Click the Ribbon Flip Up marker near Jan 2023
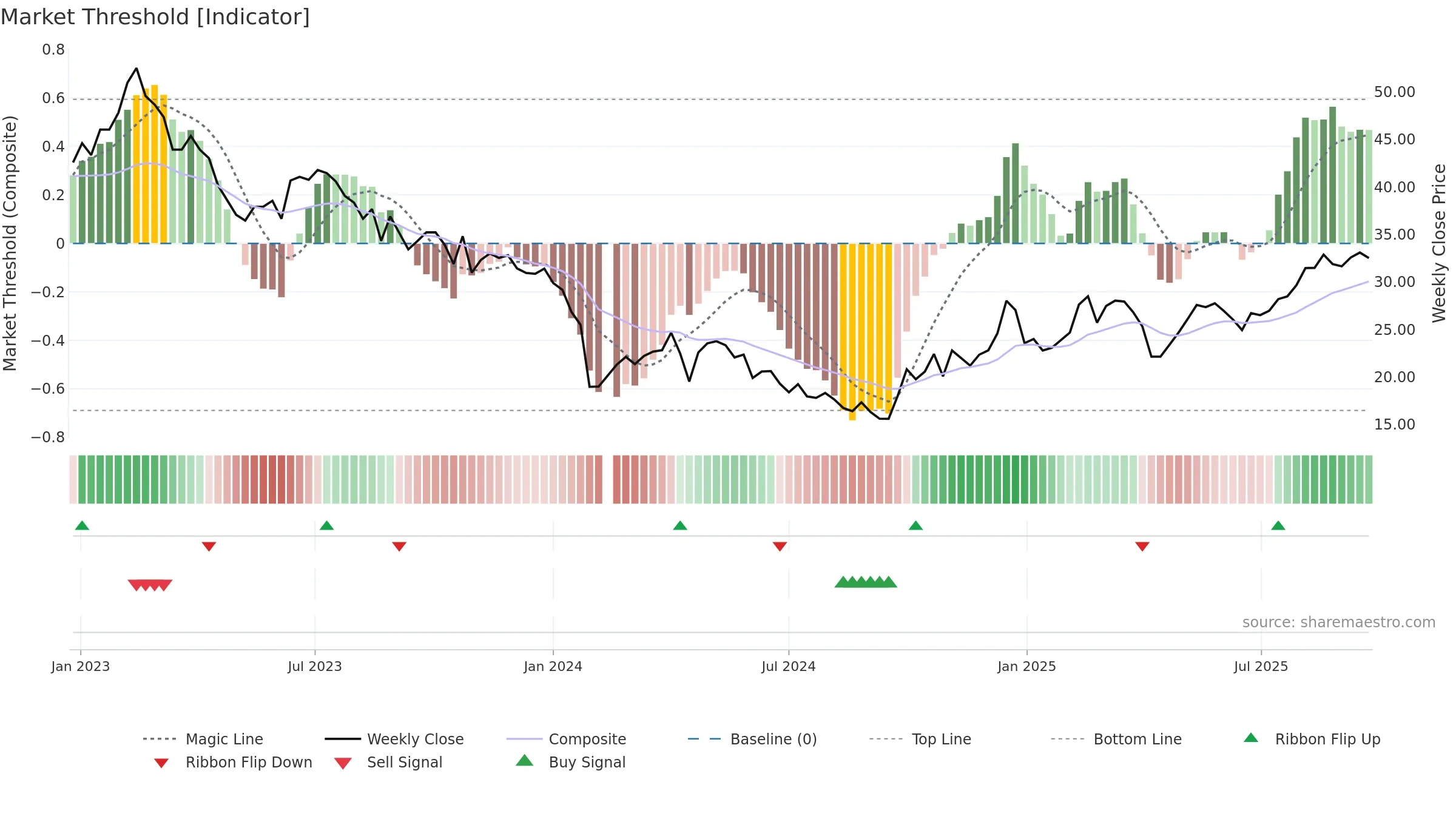 [x=82, y=525]
